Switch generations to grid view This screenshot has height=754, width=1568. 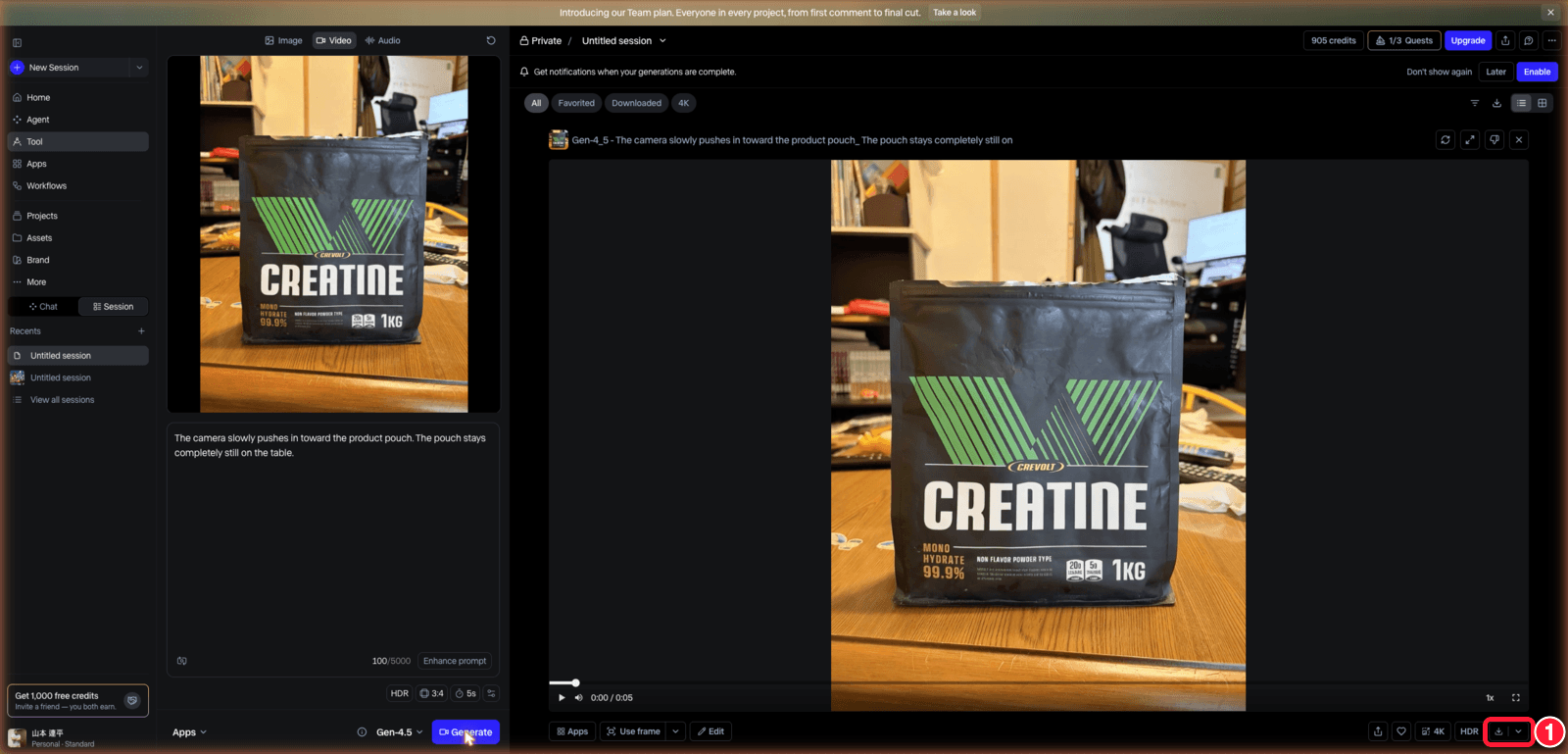[1543, 103]
